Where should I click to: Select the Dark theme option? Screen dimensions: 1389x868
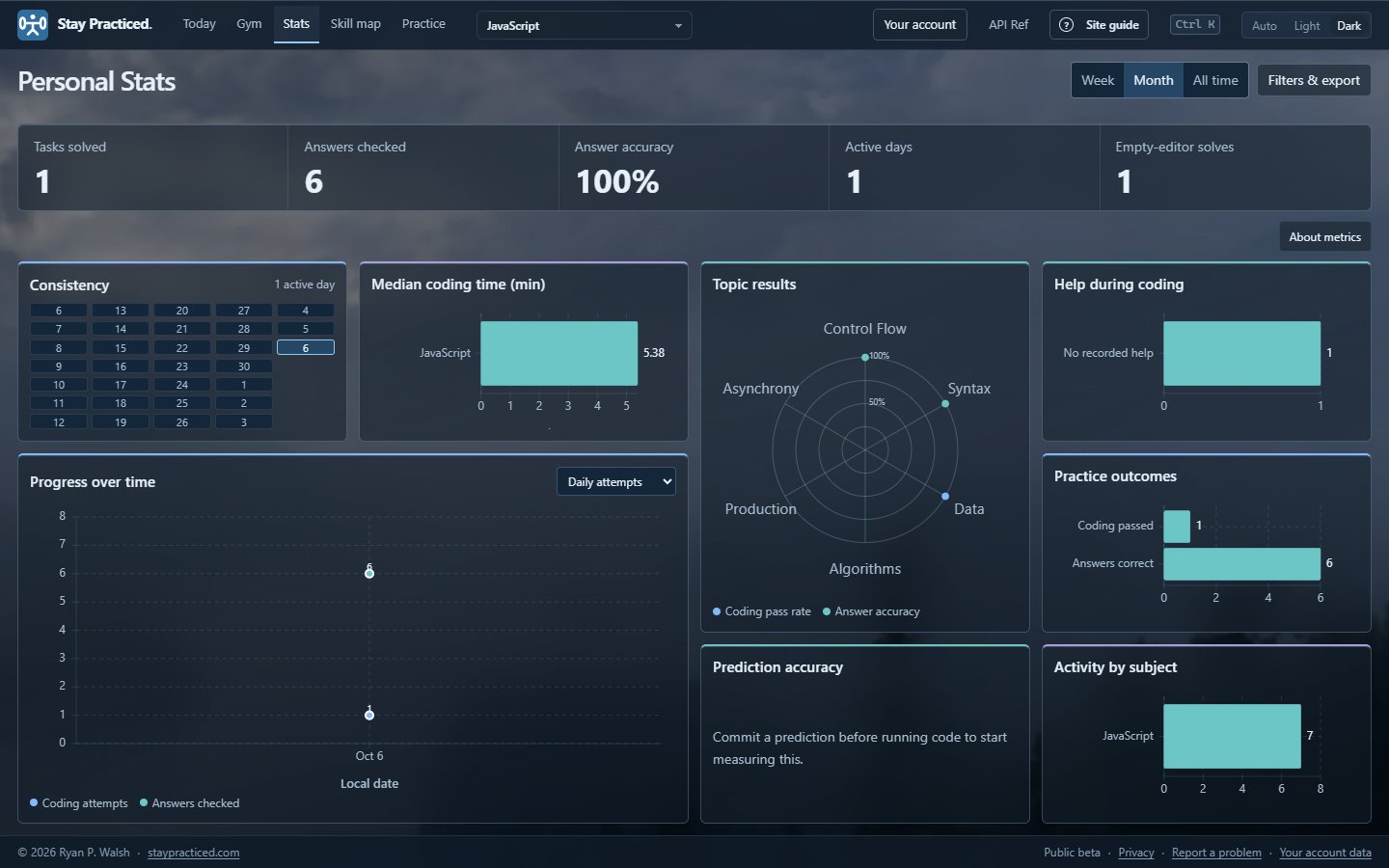click(x=1348, y=26)
